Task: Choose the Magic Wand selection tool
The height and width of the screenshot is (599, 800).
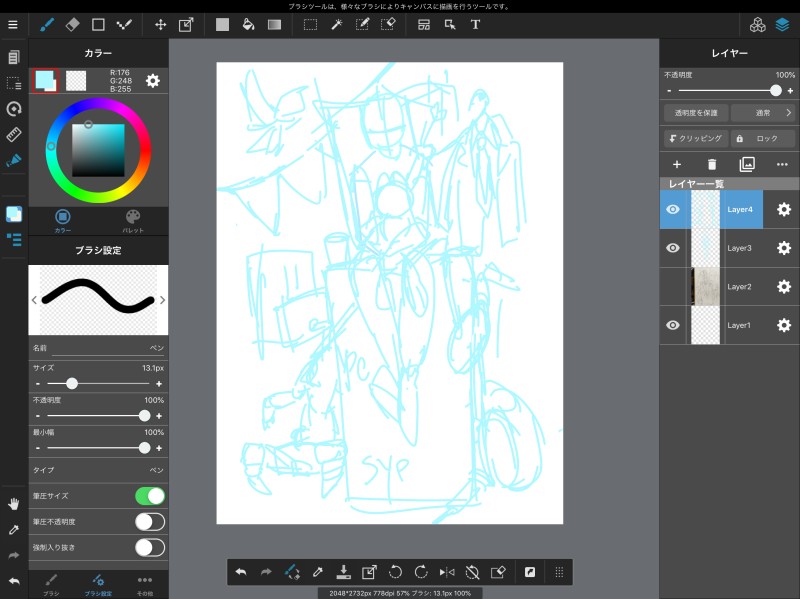Action: (337, 24)
